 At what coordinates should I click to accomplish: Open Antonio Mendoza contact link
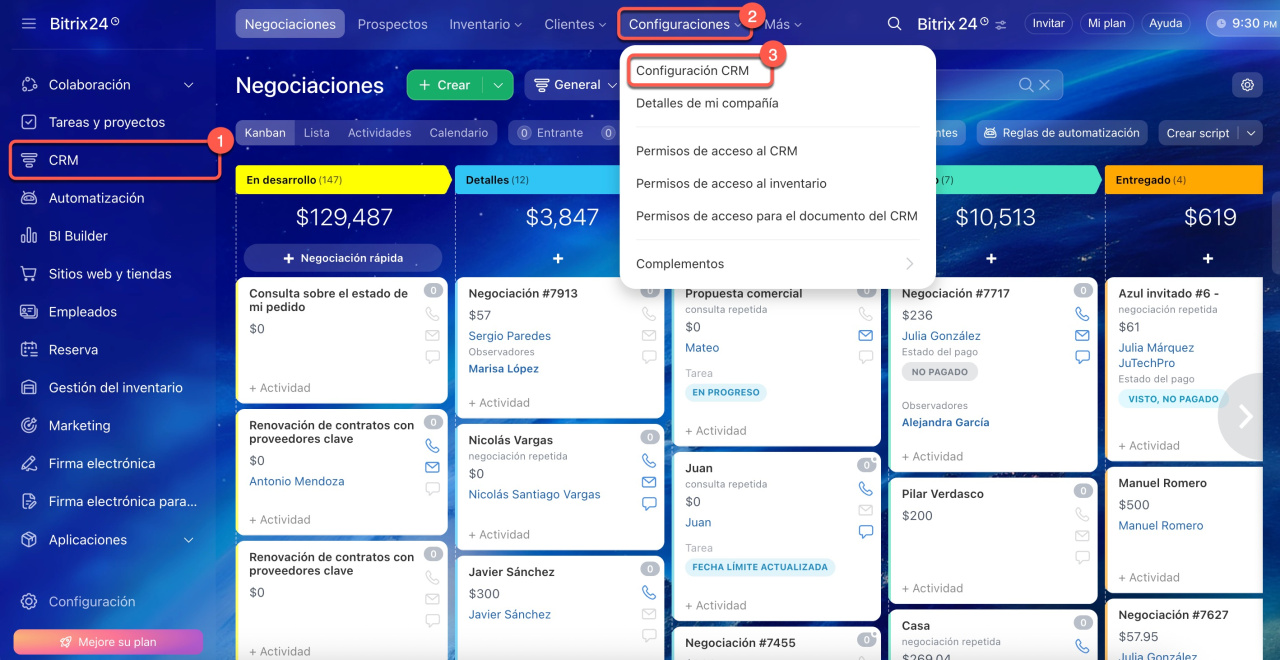tap(296, 482)
